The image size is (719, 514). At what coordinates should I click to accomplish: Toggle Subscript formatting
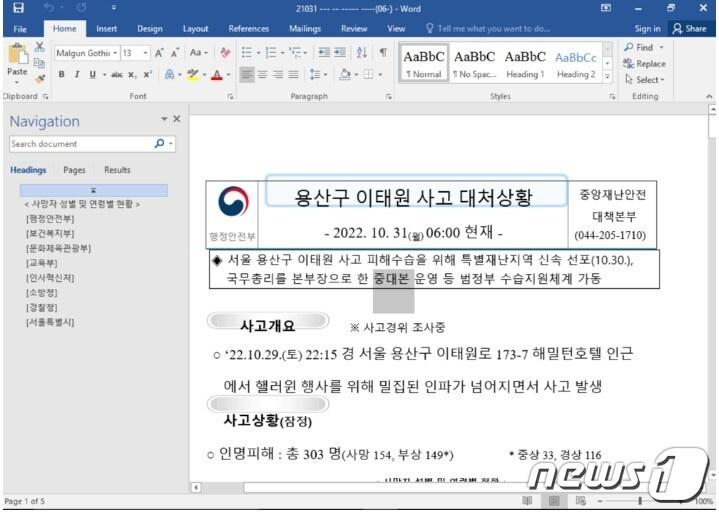[x=132, y=75]
